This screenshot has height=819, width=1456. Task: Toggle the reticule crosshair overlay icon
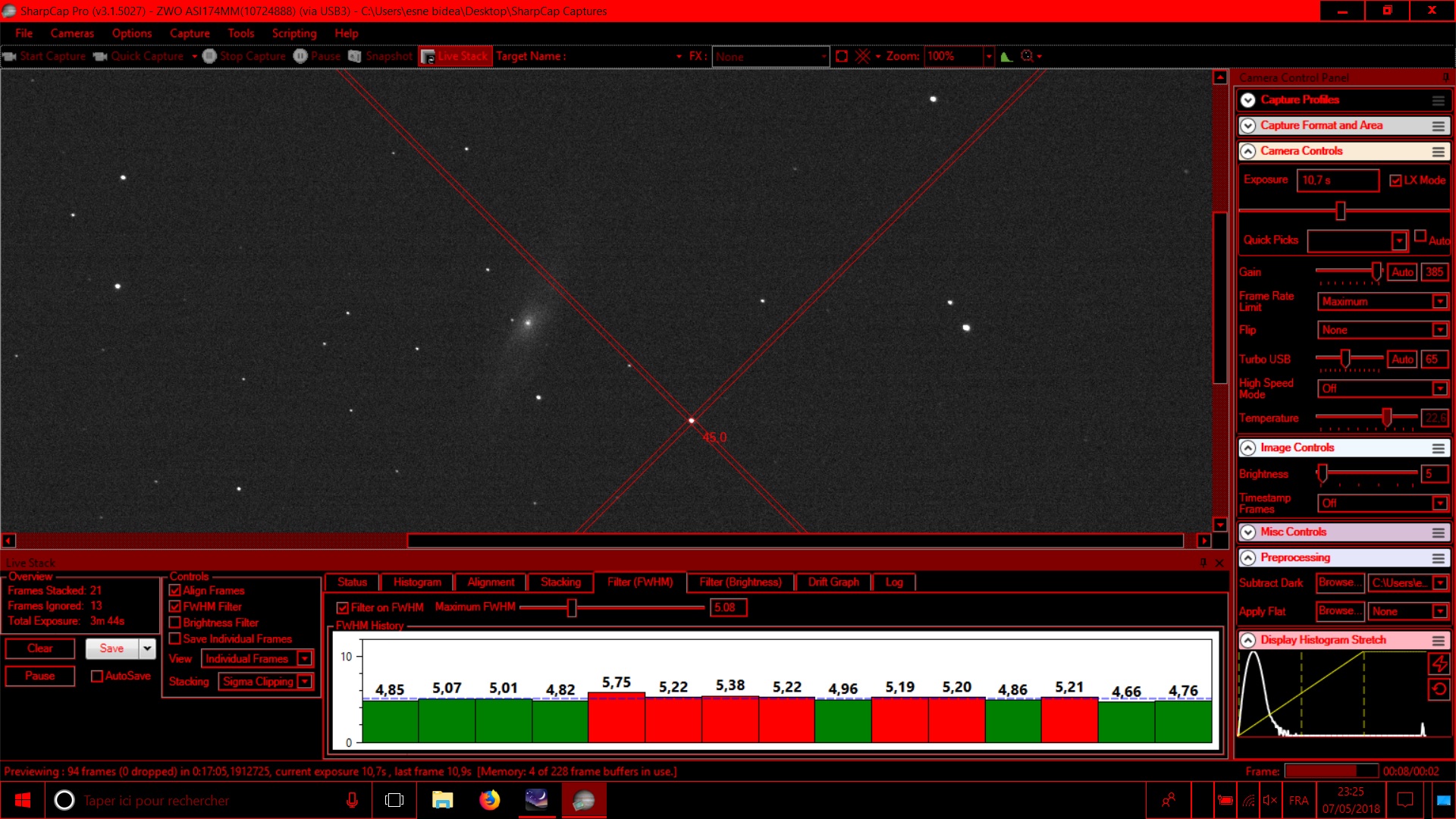point(862,56)
